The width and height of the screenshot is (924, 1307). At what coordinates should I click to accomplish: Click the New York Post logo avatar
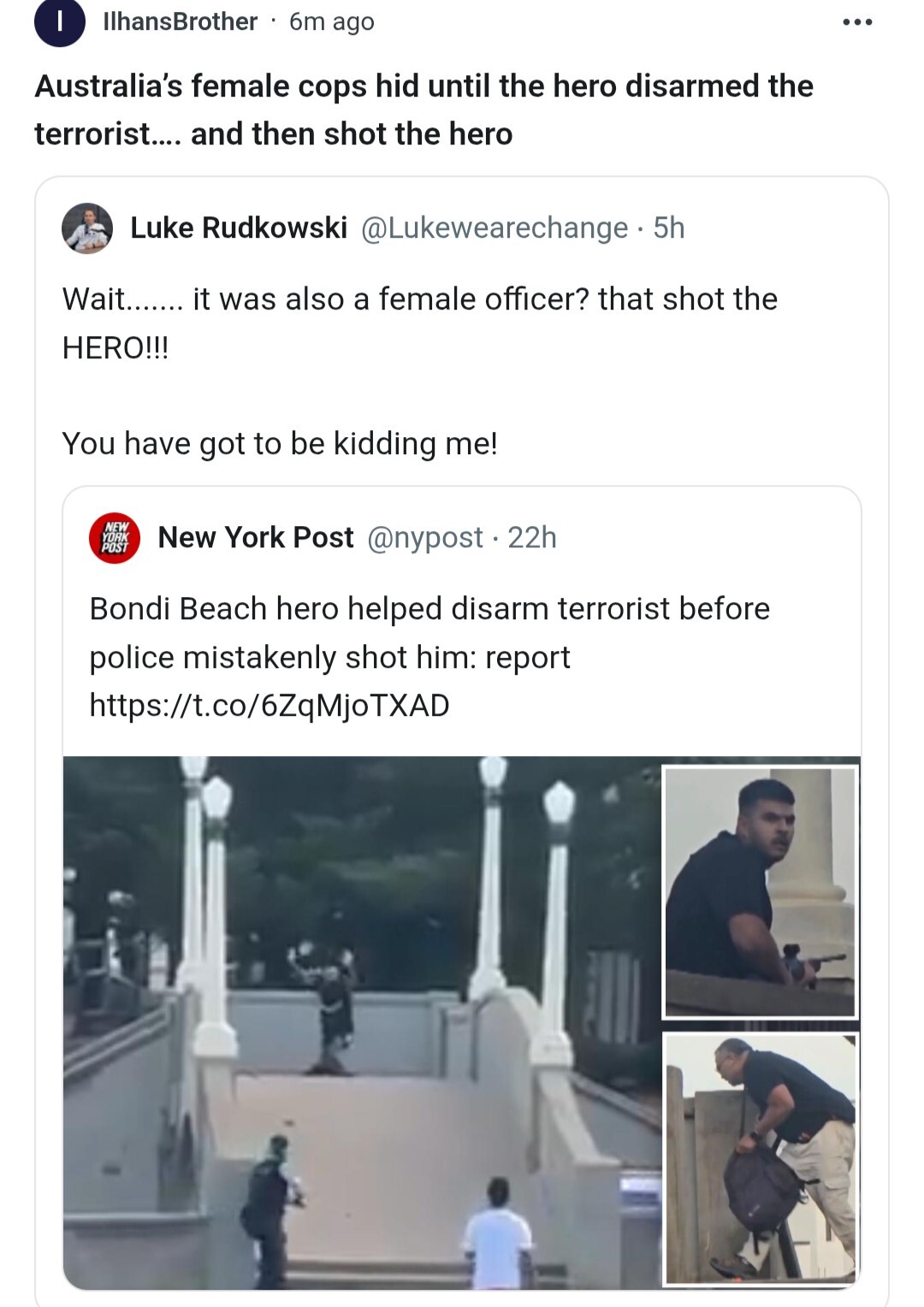[115, 538]
